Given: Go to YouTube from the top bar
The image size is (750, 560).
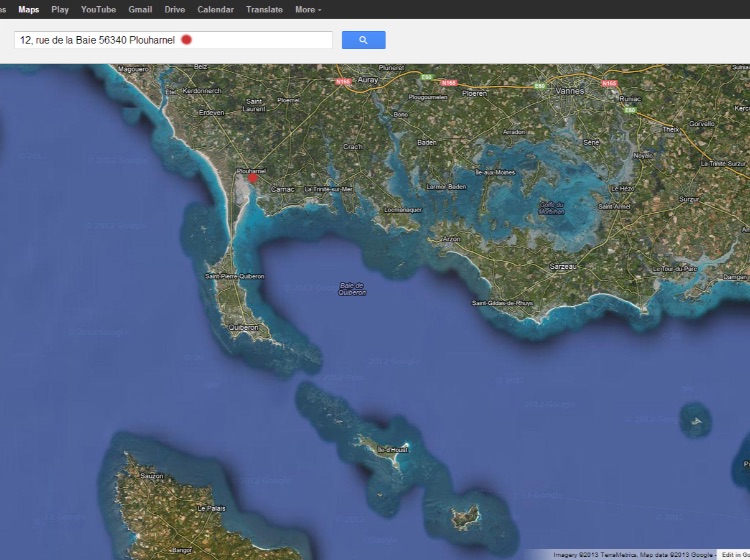Looking at the screenshot, I should [x=98, y=9].
